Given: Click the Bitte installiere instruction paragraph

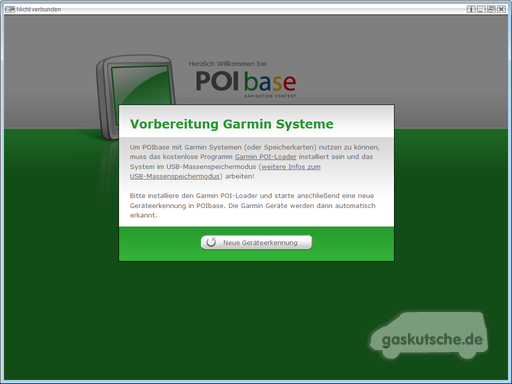Looking at the screenshot, I should click(253, 205).
